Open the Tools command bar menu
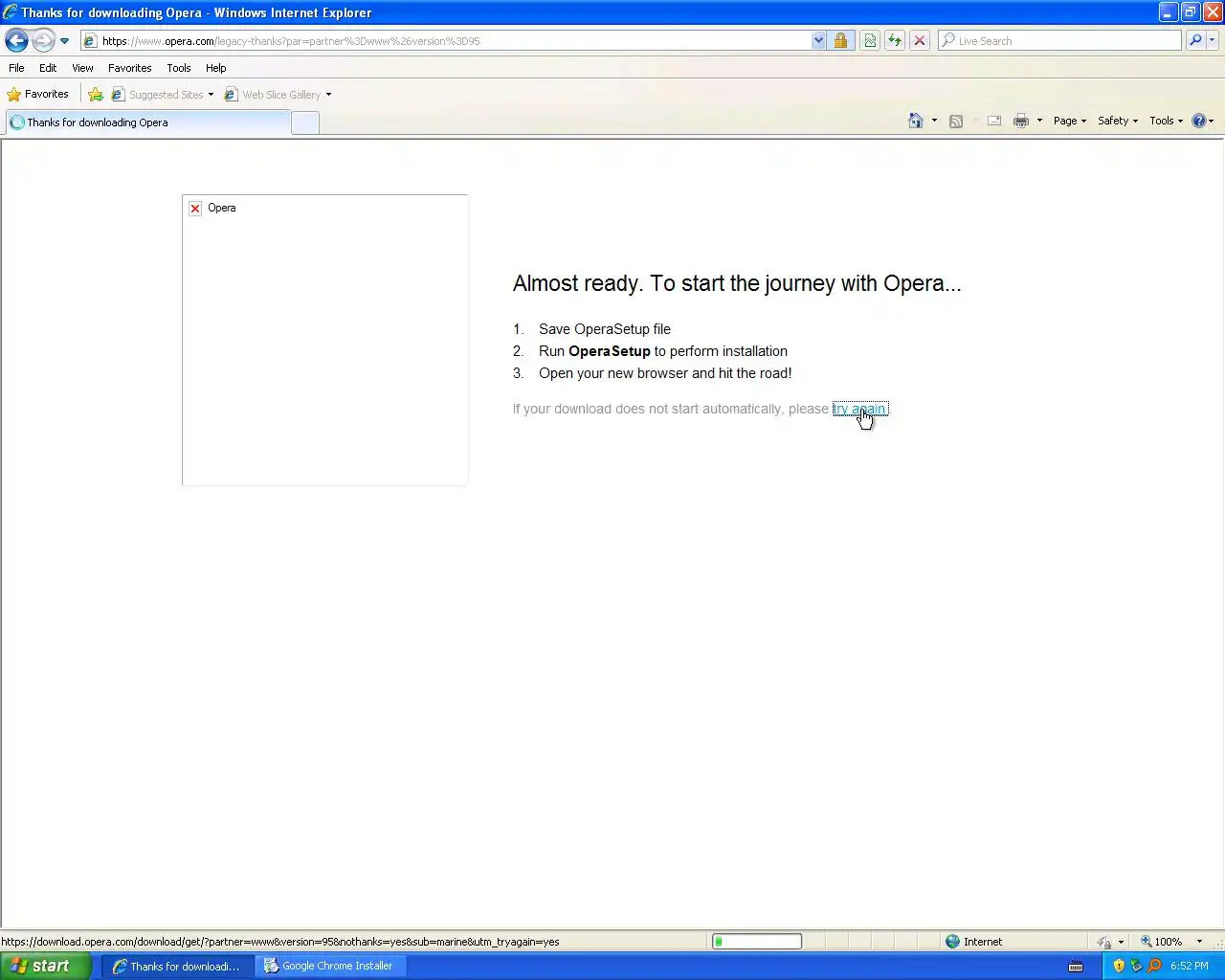Viewport: 1225px width, 980px height. tap(1166, 121)
